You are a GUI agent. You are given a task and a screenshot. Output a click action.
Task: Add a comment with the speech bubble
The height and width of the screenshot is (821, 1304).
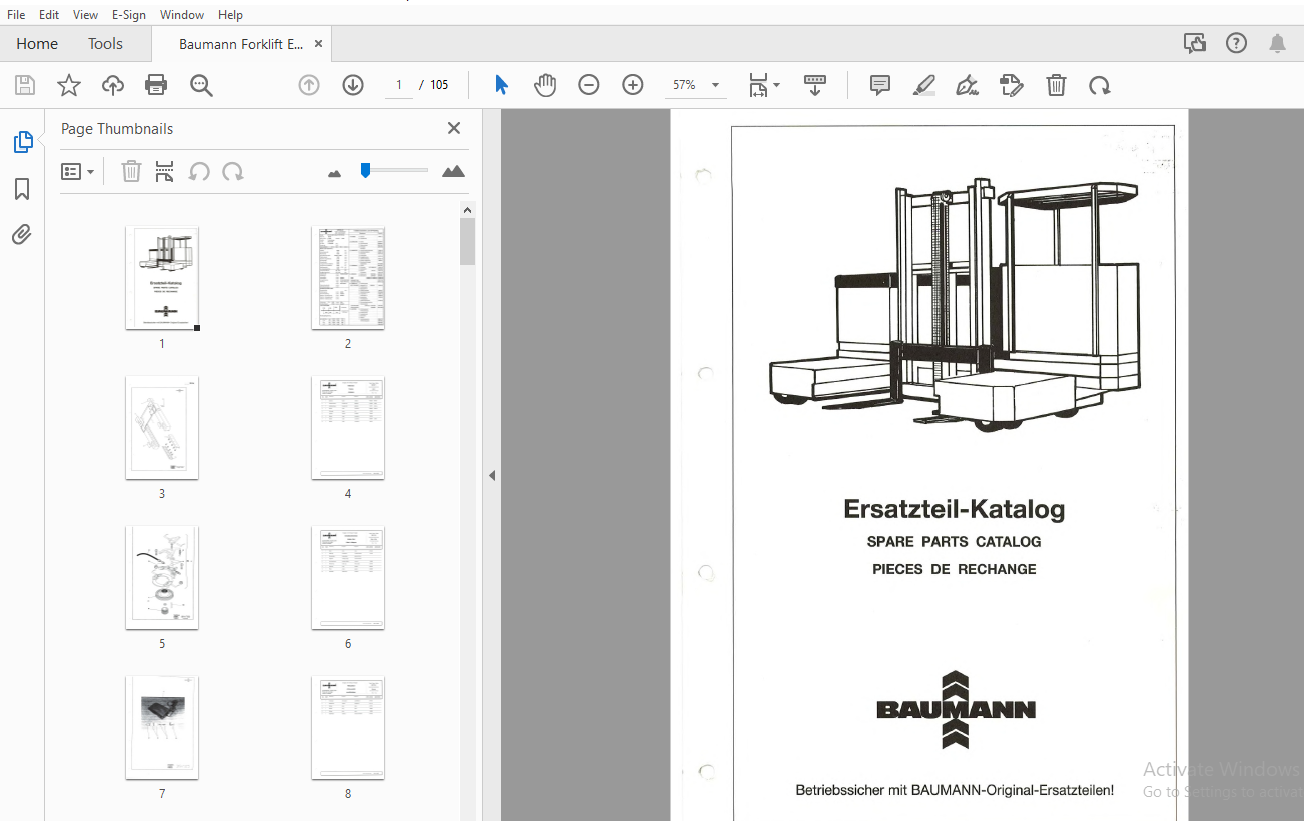tap(880, 85)
